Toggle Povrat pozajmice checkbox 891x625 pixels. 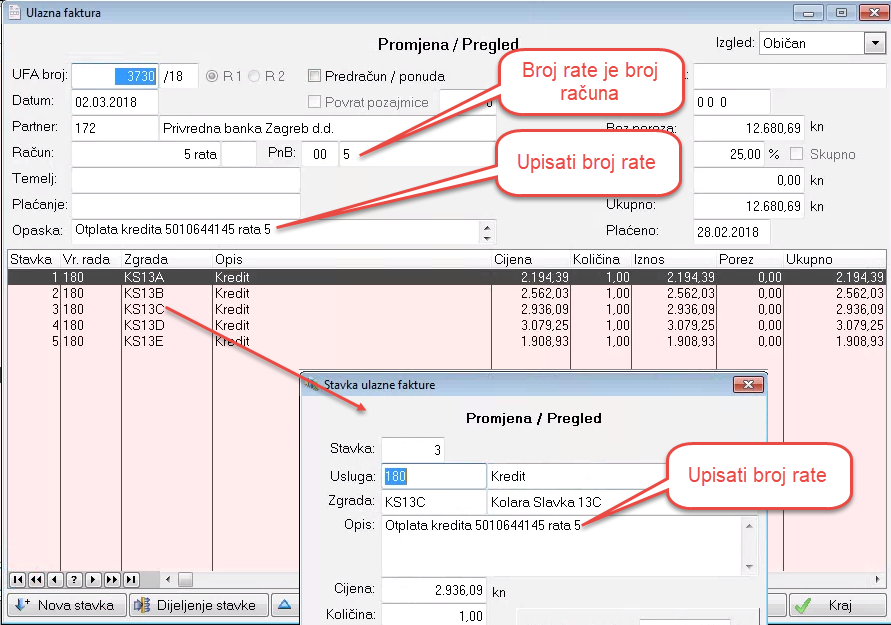tap(314, 102)
